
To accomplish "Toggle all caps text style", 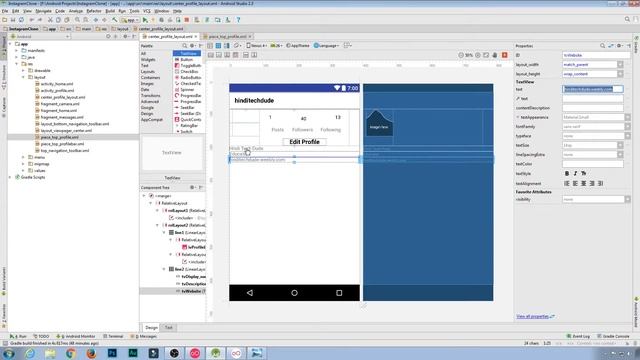I will point(584,173).
